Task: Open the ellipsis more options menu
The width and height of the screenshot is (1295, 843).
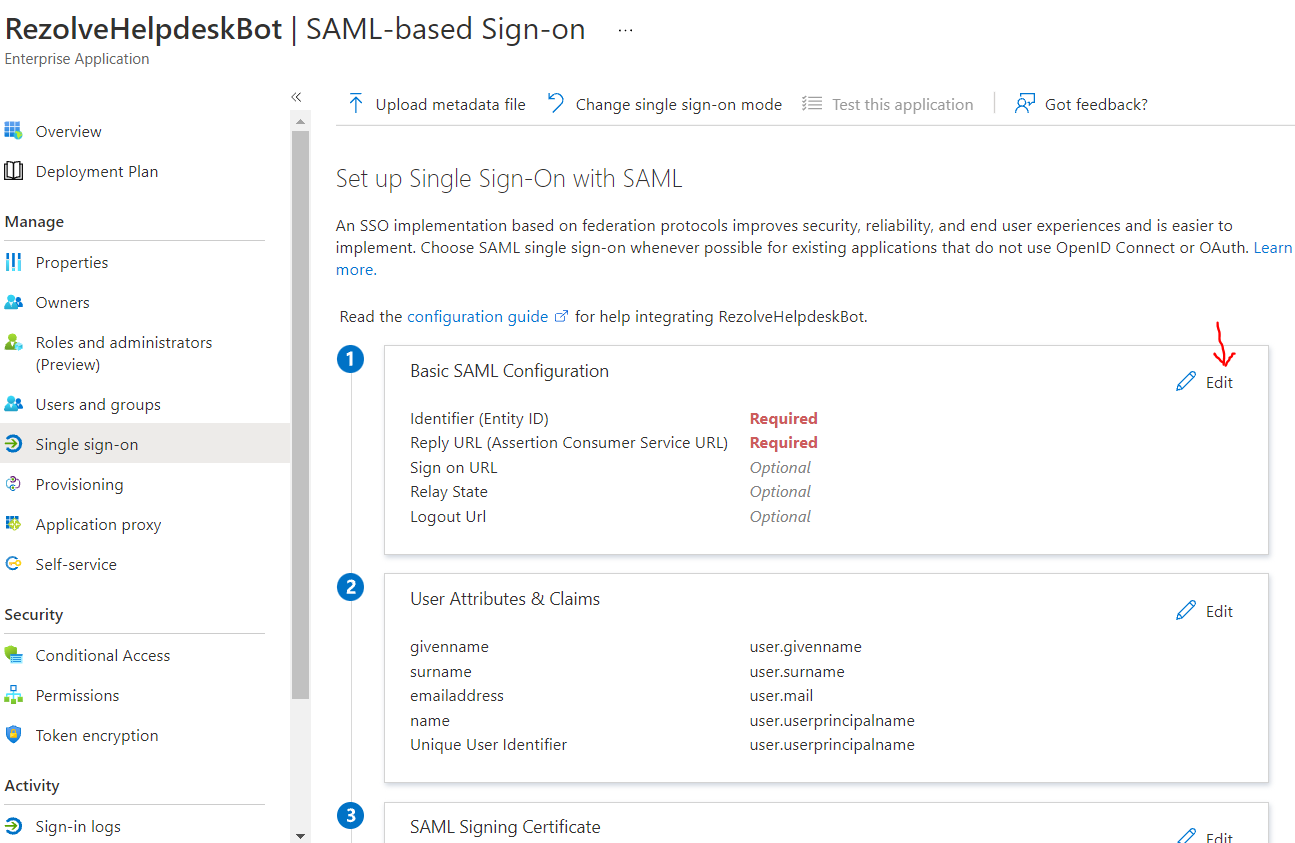Action: [626, 30]
